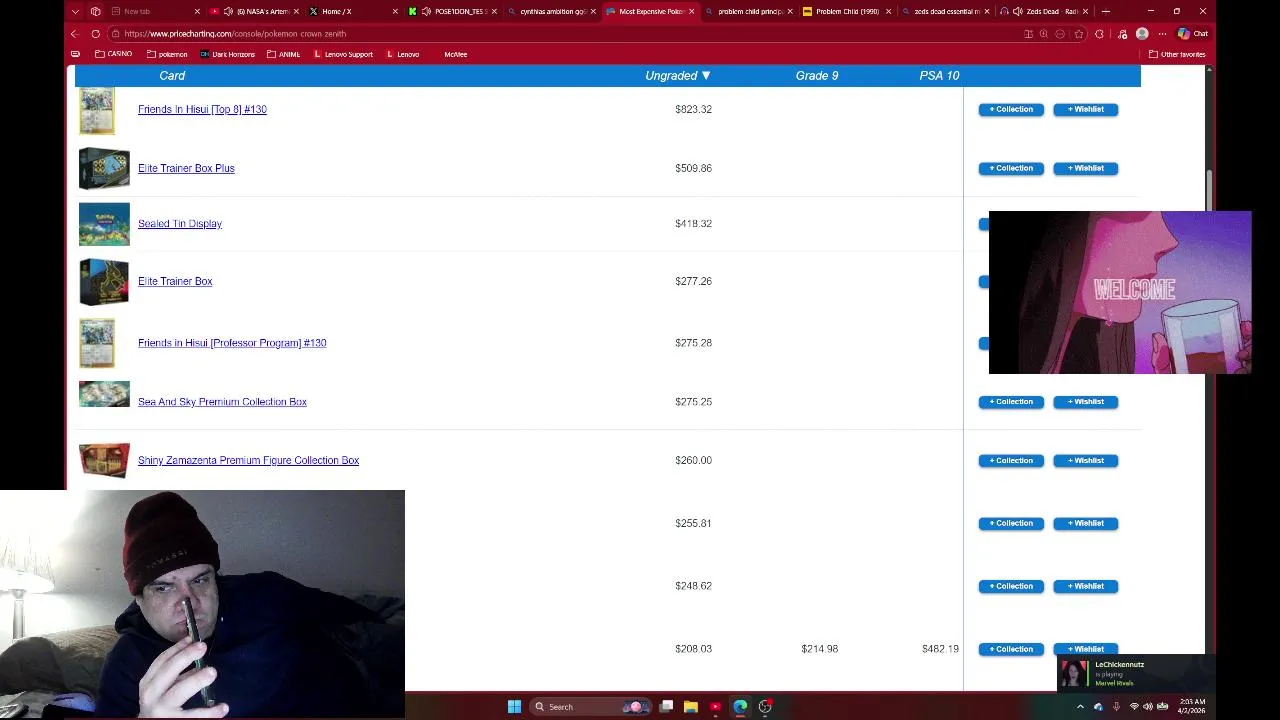Click the pricecharting URL address bar
The width and height of the screenshot is (1280, 720).
tap(560, 34)
